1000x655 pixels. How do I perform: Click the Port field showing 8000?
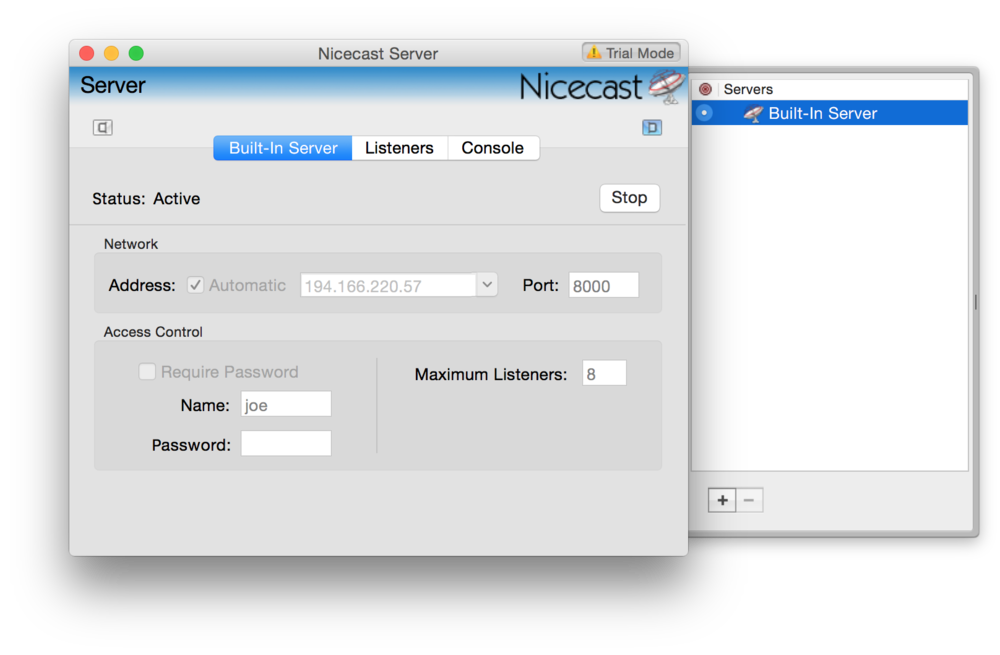coord(603,285)
